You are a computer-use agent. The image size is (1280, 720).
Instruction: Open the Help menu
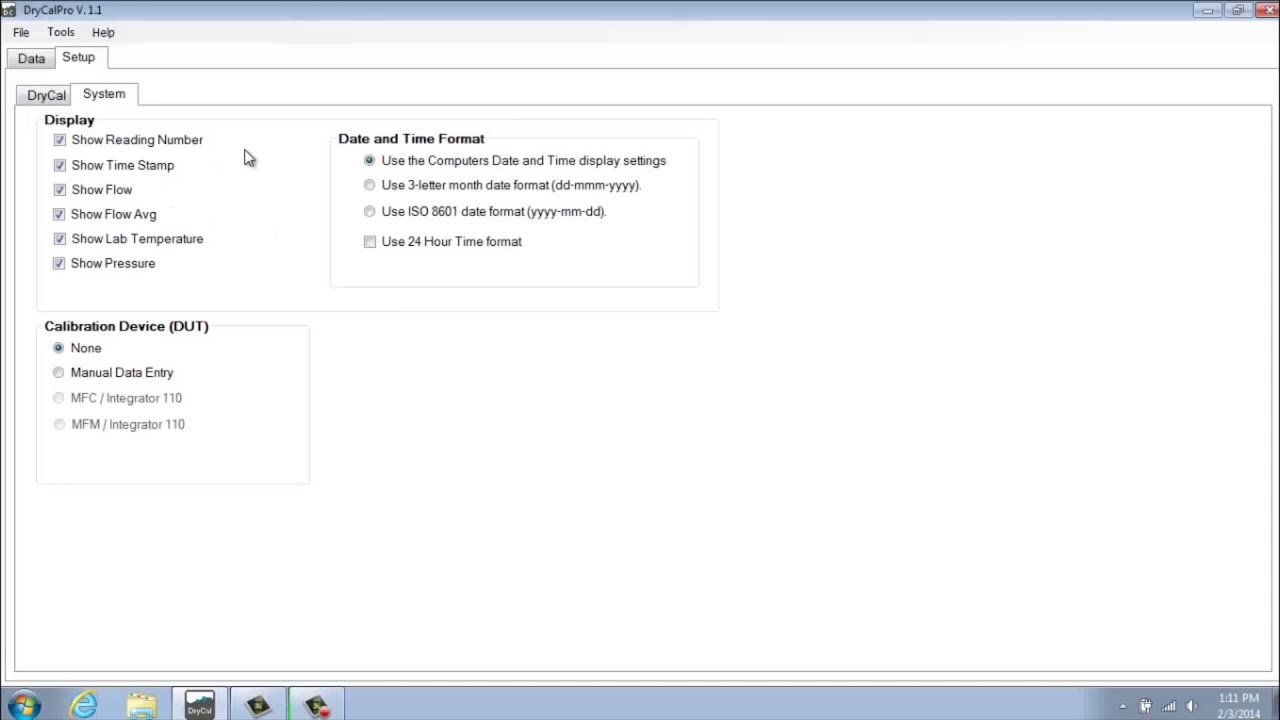(x=103, y=32)
